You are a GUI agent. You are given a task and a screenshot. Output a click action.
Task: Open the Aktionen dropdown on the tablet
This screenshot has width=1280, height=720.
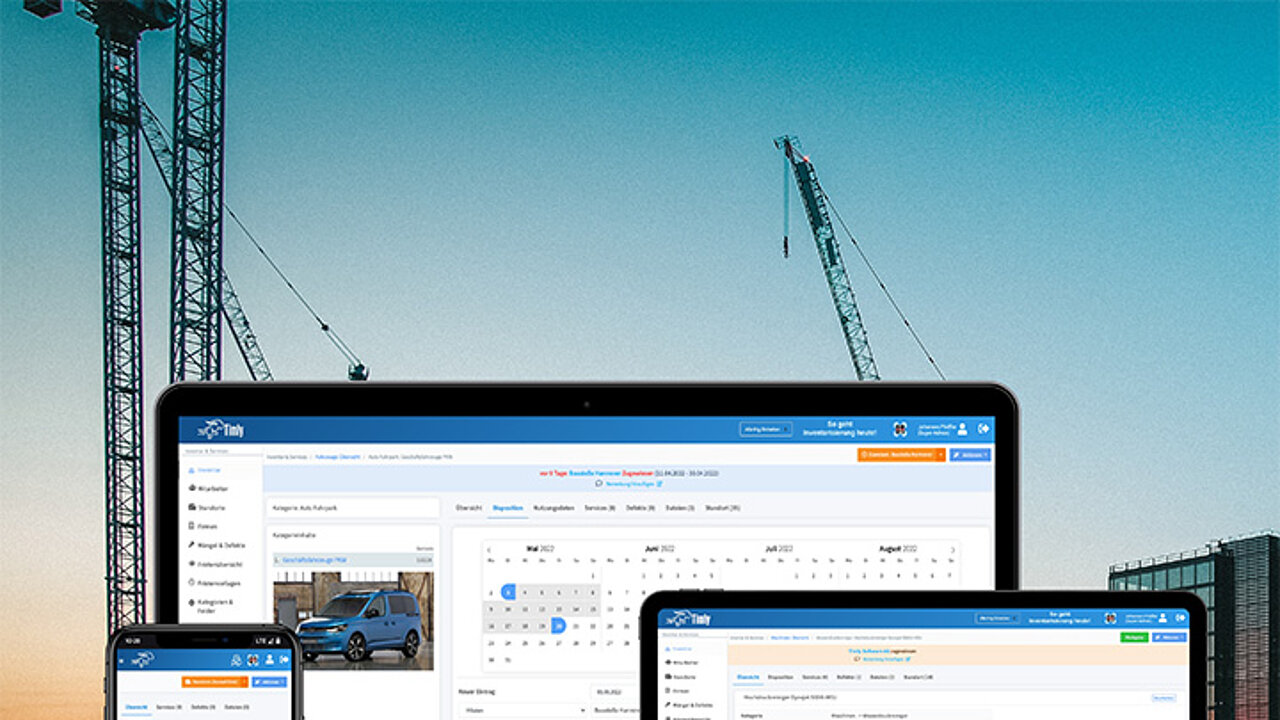click(x=1170, y=637)
